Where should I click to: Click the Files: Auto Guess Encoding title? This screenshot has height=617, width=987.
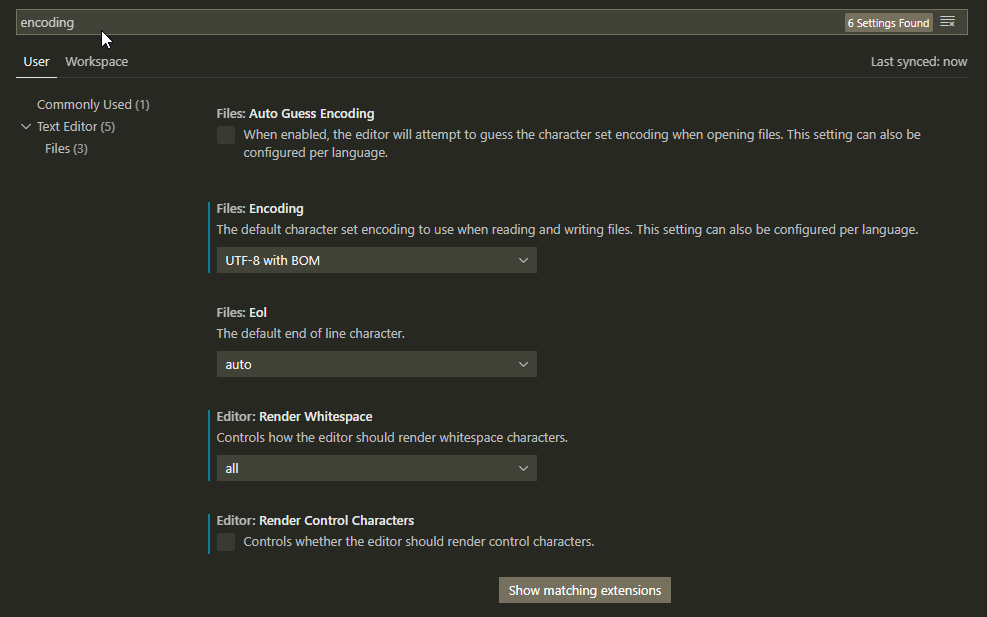[x=295, y=113]
